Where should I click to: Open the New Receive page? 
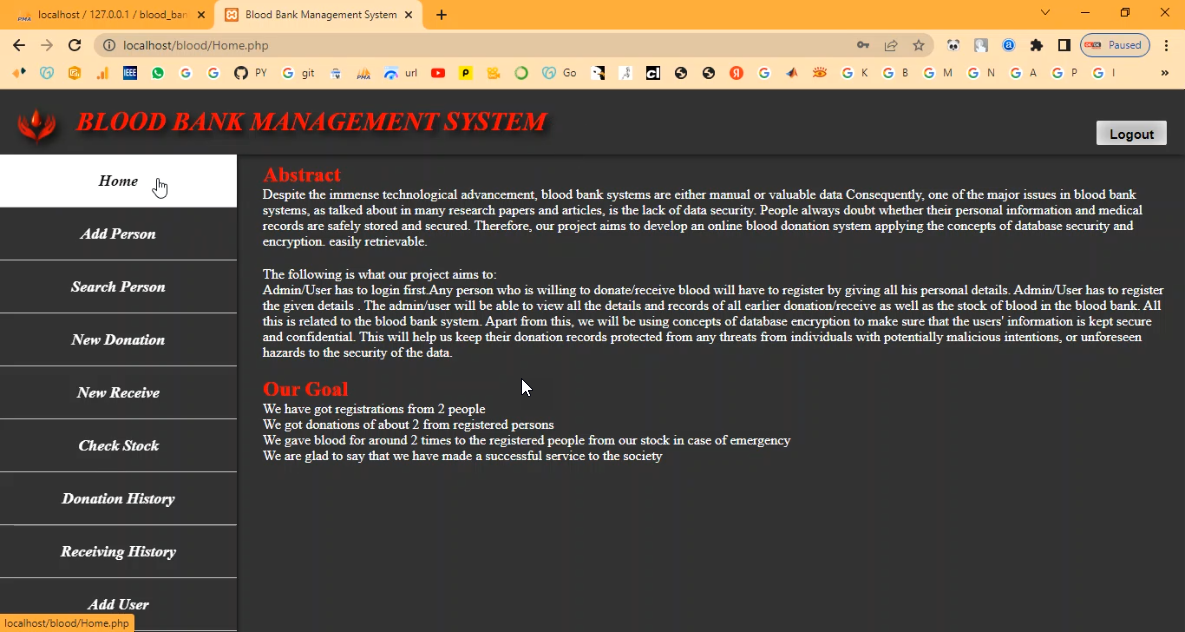pyautogui.click(x=118, y=392)
